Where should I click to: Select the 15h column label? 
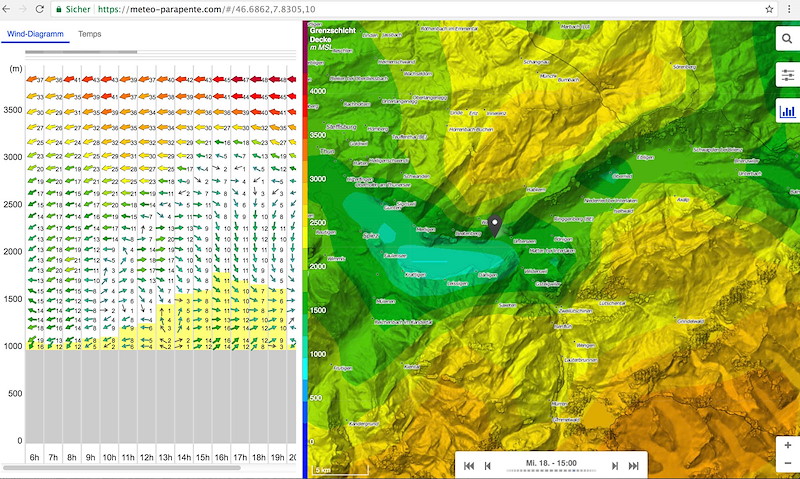203,457
